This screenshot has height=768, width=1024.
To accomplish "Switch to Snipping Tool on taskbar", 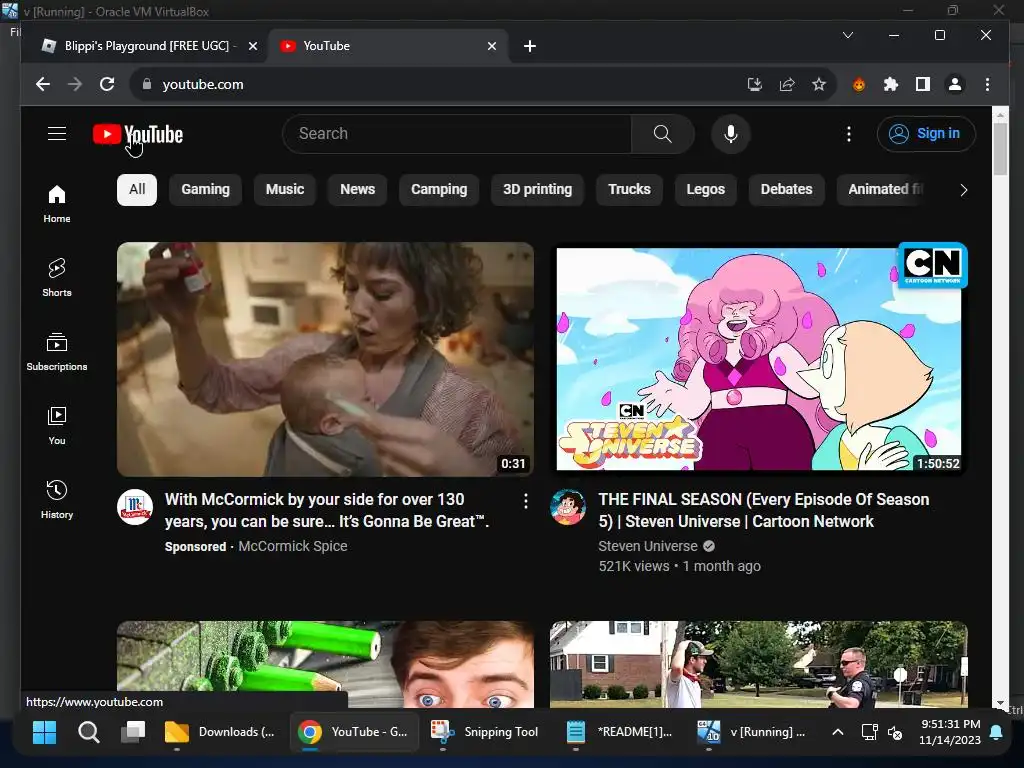I will pos(485,732).
